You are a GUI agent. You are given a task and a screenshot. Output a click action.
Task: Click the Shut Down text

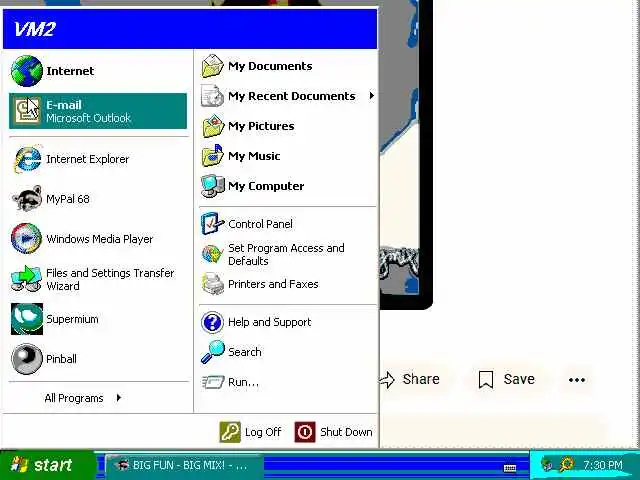tap(346, 432)
